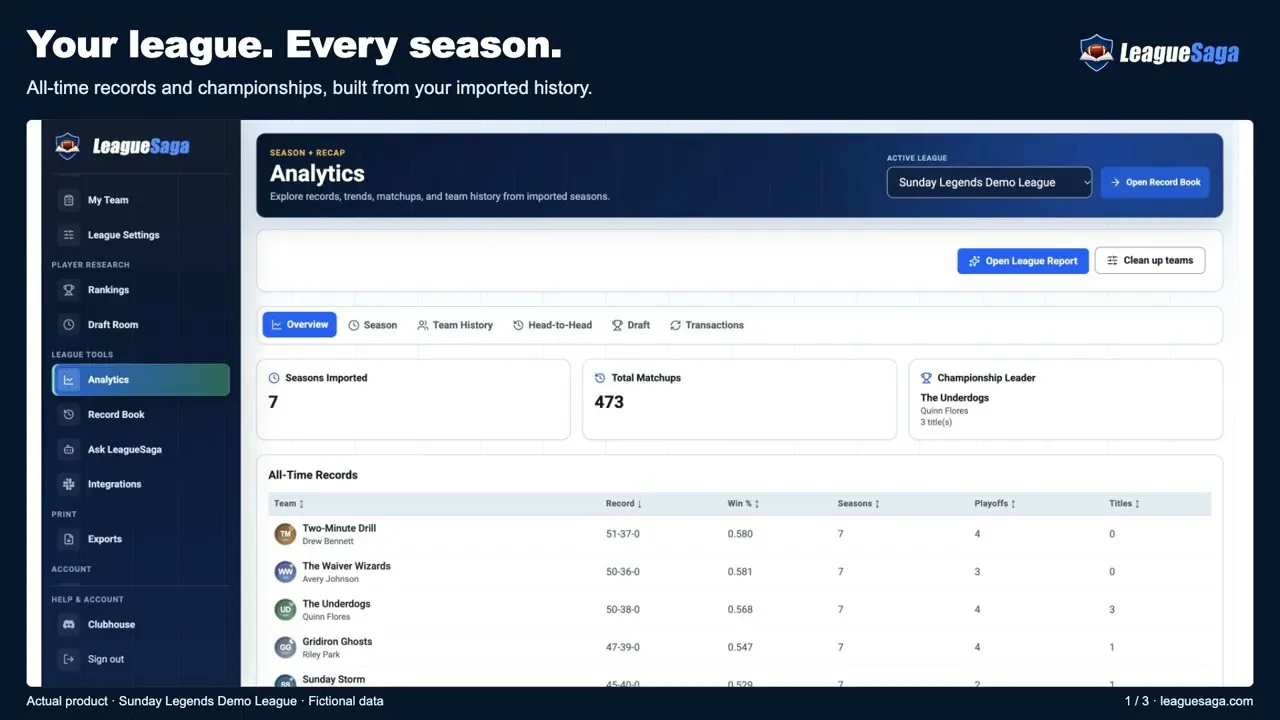Open League Settings sliders icon
1280x720 pixels.
[x=69, y=235]
